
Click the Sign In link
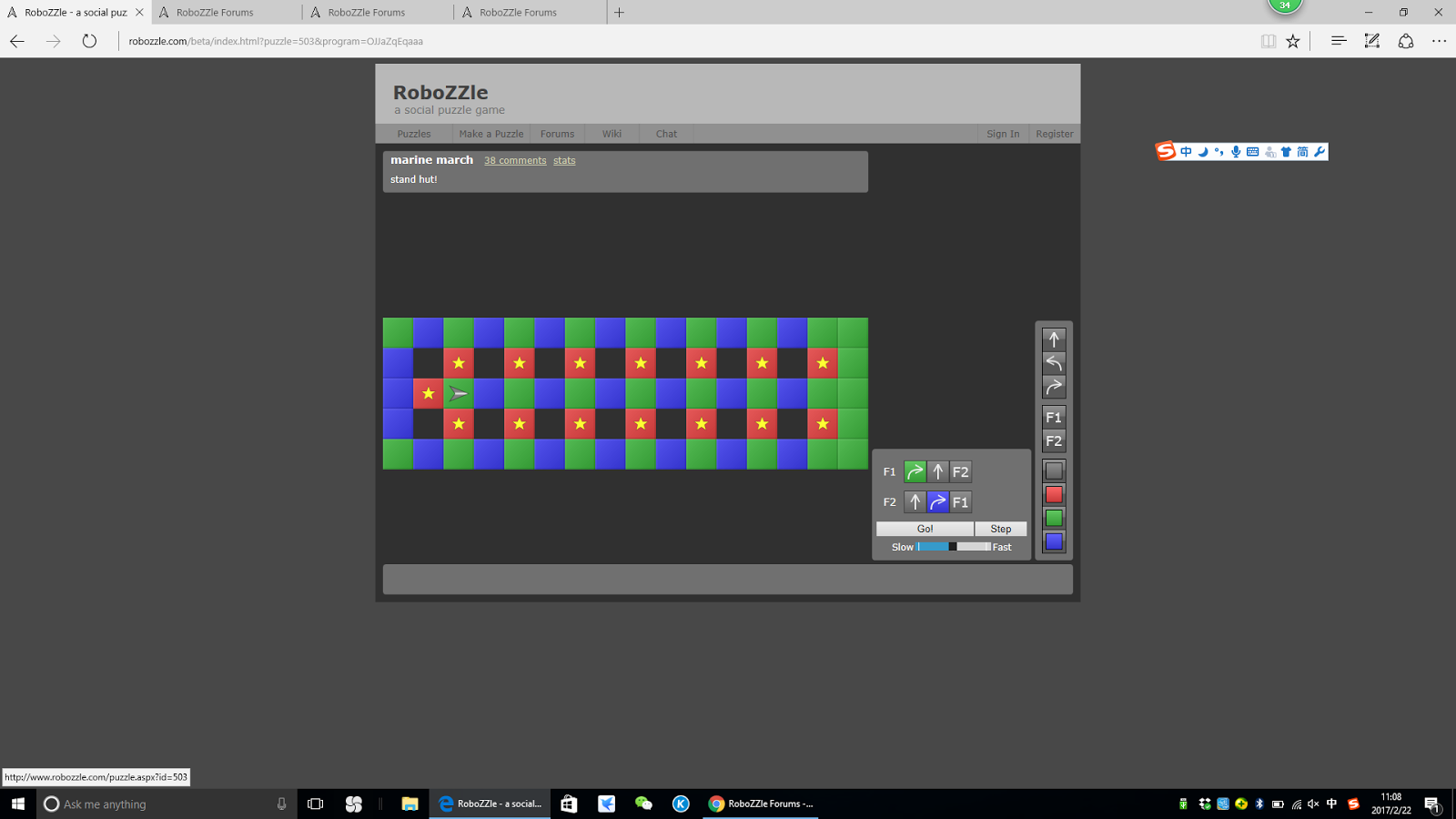coord(1003,134)
